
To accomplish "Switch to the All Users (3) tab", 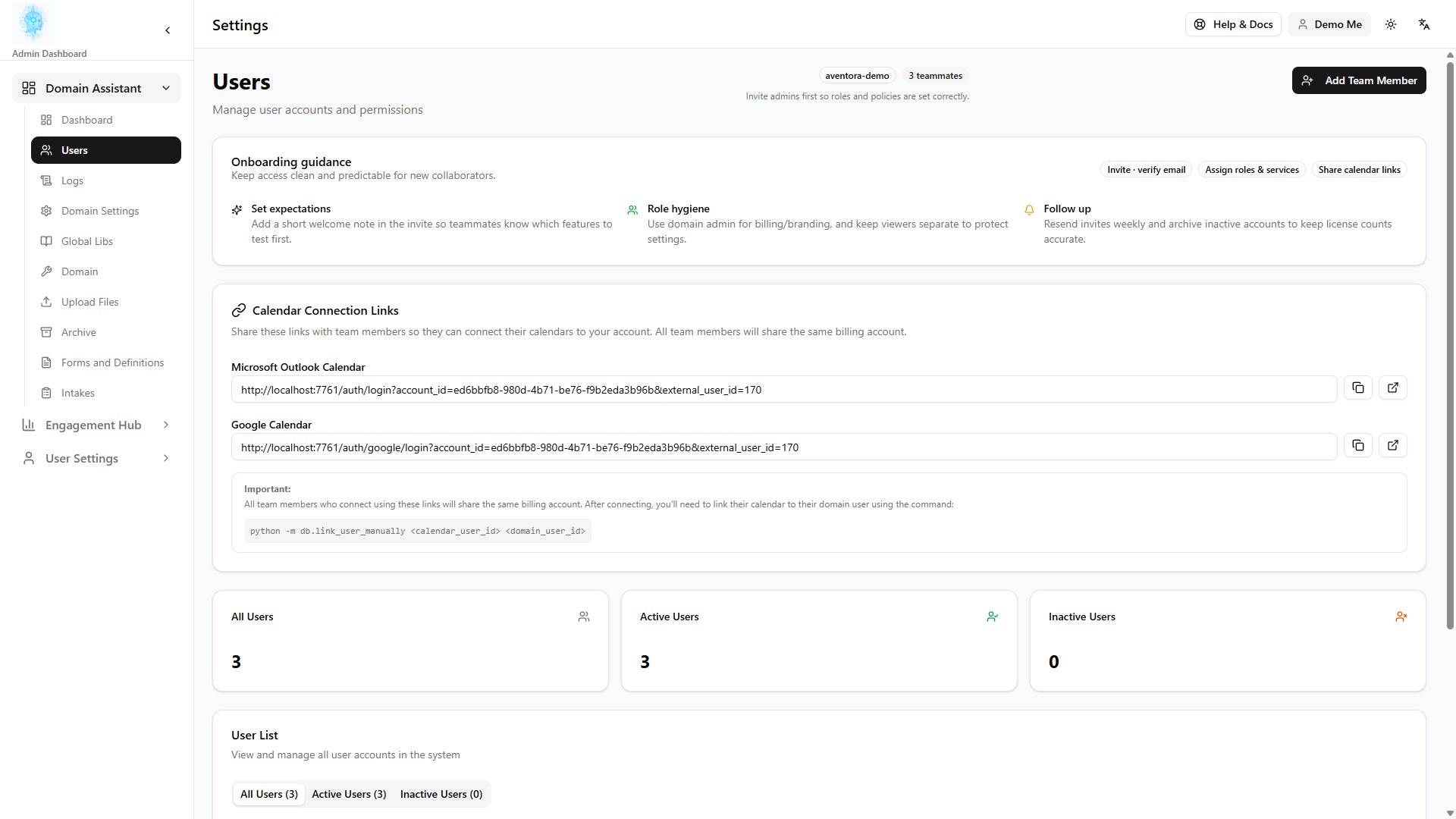I will pyautogui.click(x=269, y=794).
